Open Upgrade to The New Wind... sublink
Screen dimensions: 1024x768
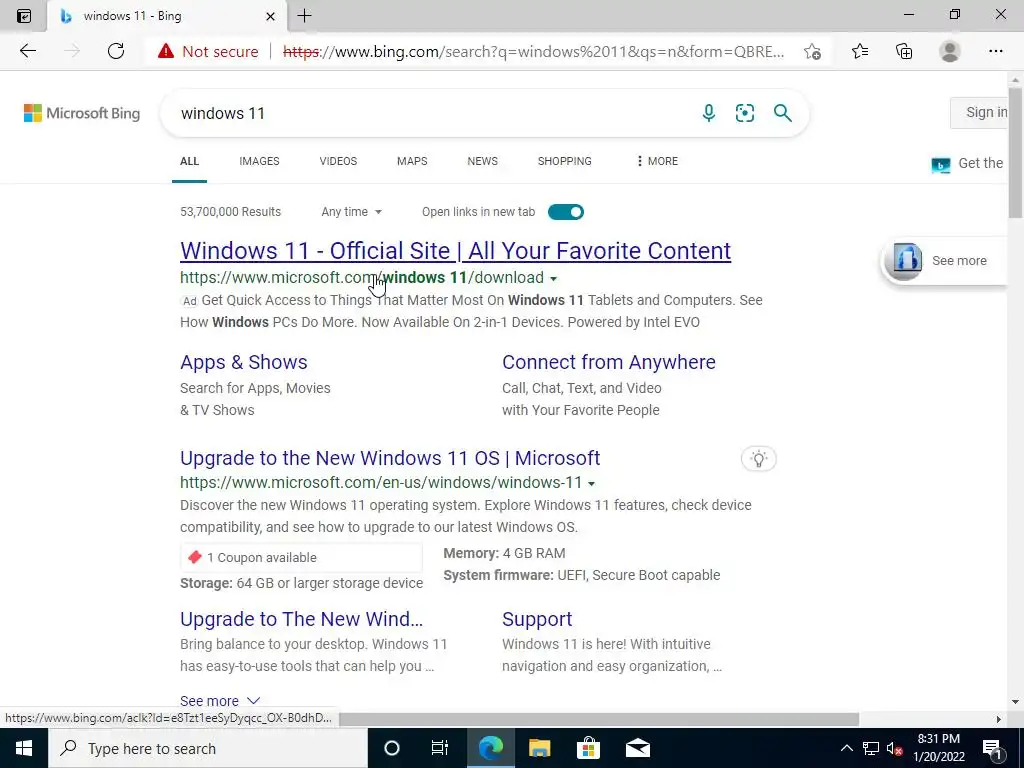302,619
